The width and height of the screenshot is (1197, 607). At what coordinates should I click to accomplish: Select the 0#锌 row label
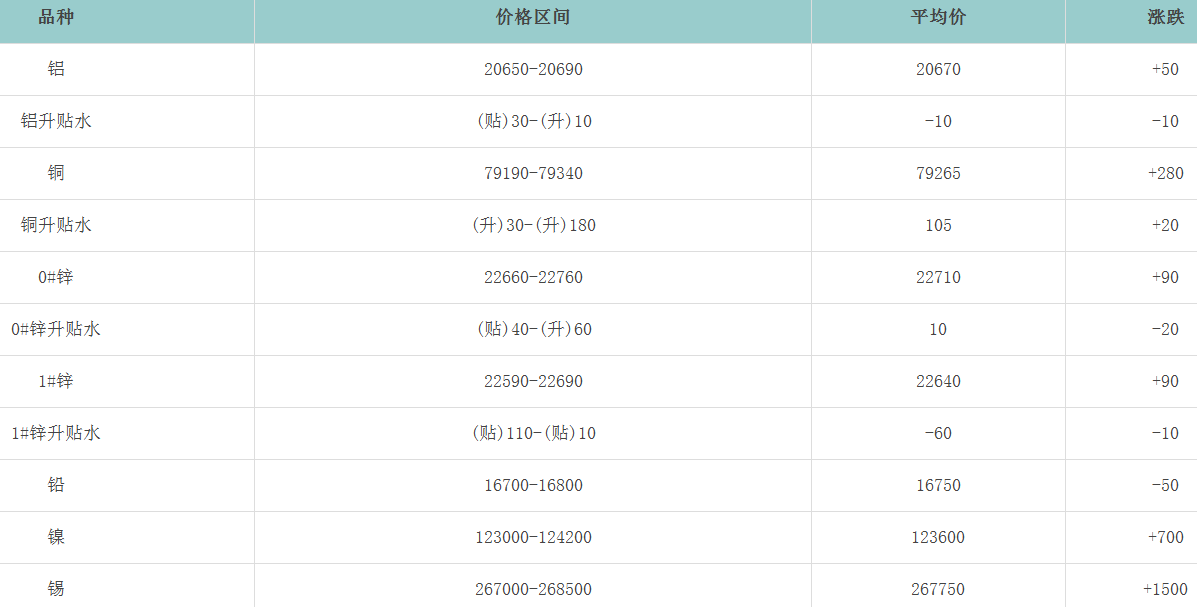point(56,278)
